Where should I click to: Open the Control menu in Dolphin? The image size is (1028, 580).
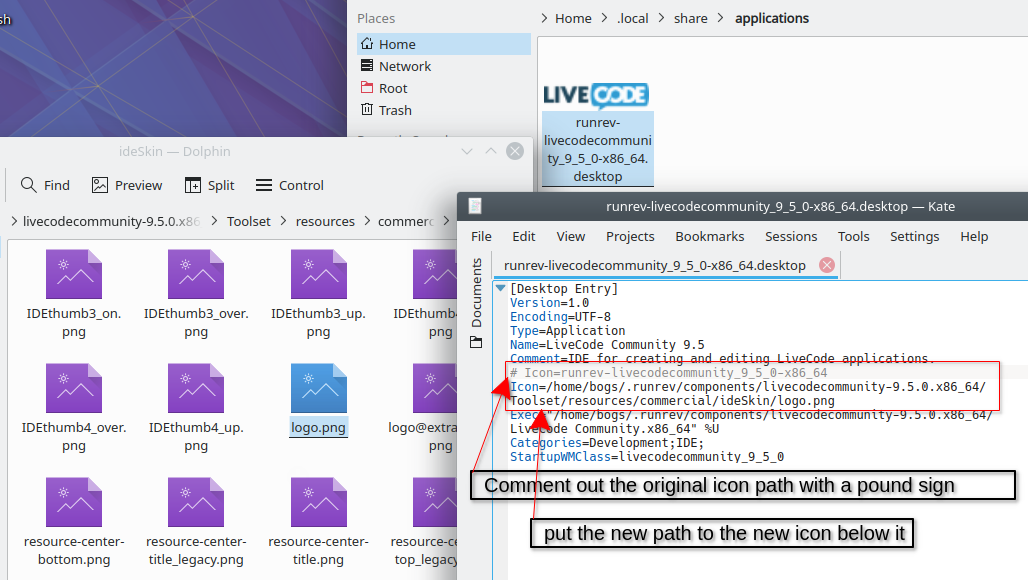(290, 185)
